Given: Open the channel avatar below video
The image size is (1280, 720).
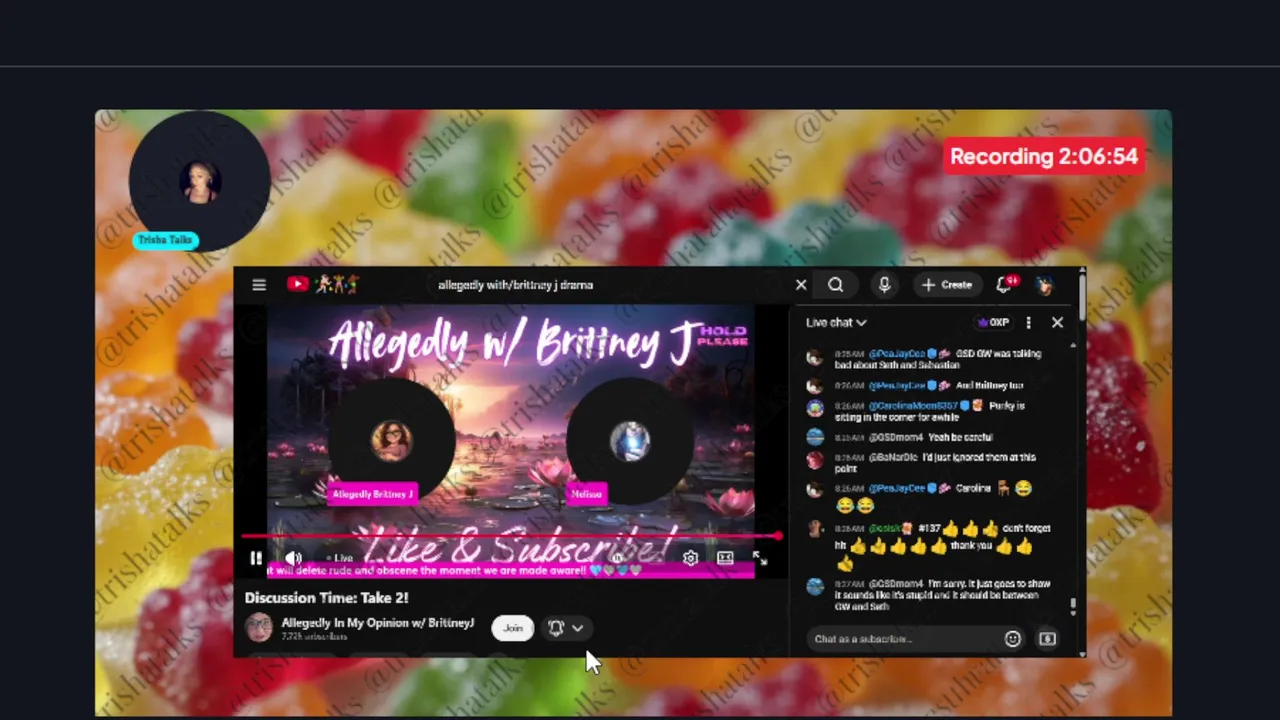Looking at the screenshot, I should [259, 628].
